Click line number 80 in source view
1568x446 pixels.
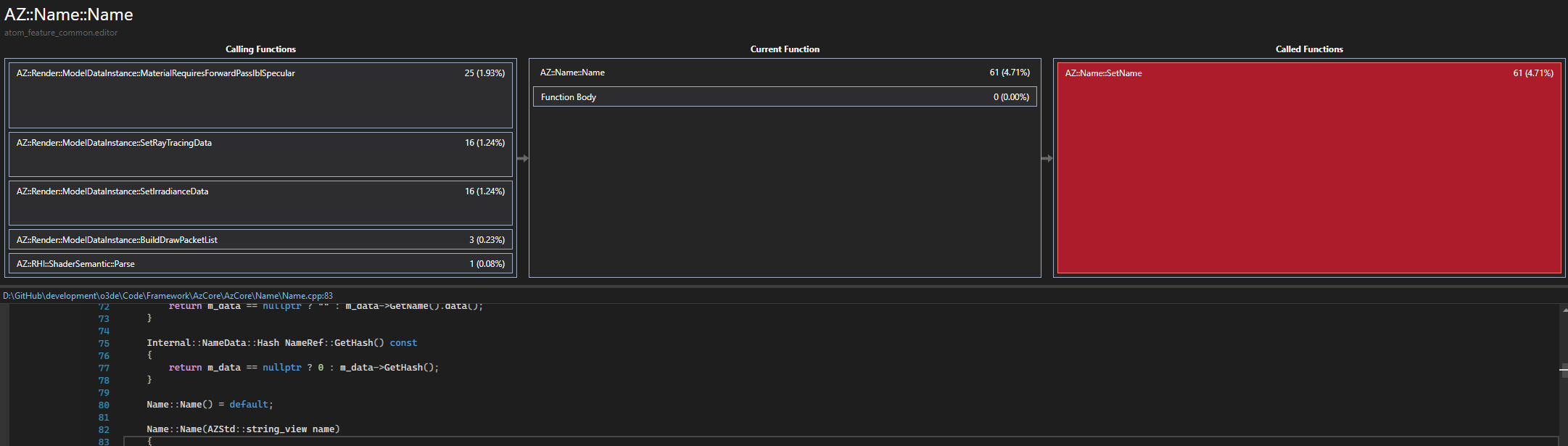[104, 405]
